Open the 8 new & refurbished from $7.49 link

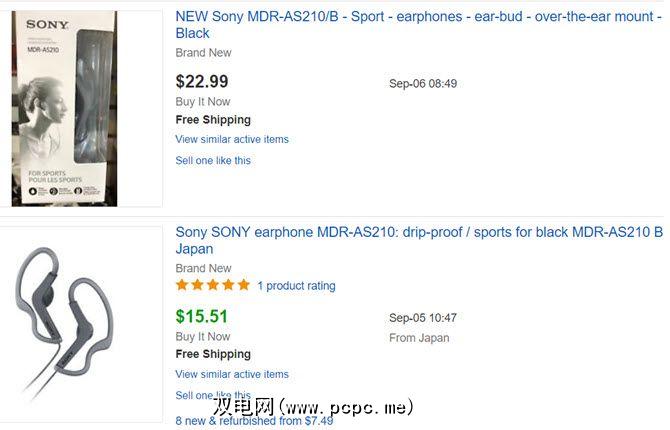pos(254,420)
